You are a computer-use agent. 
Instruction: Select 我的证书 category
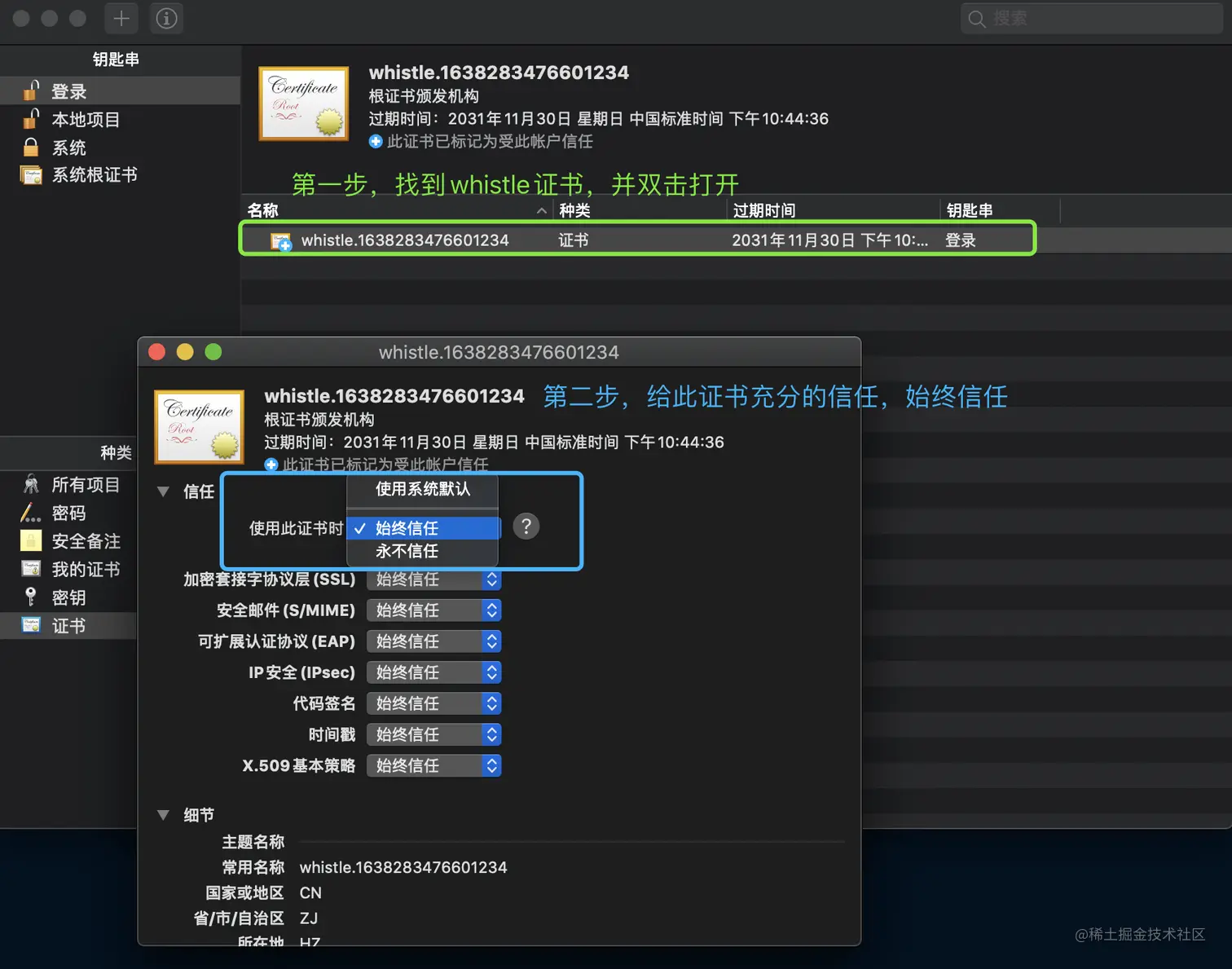[68, 569]
